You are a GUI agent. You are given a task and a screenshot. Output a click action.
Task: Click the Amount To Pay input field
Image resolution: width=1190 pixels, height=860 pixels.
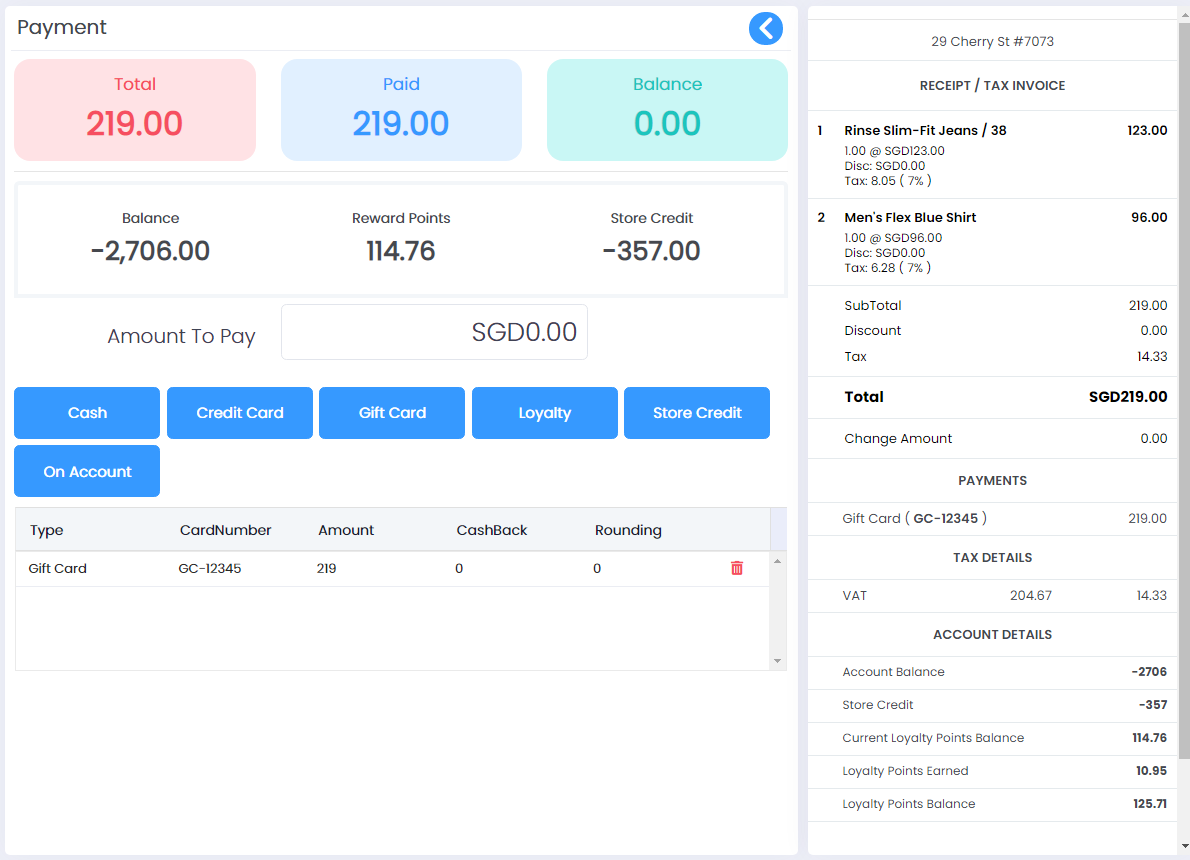click(434, 331)
